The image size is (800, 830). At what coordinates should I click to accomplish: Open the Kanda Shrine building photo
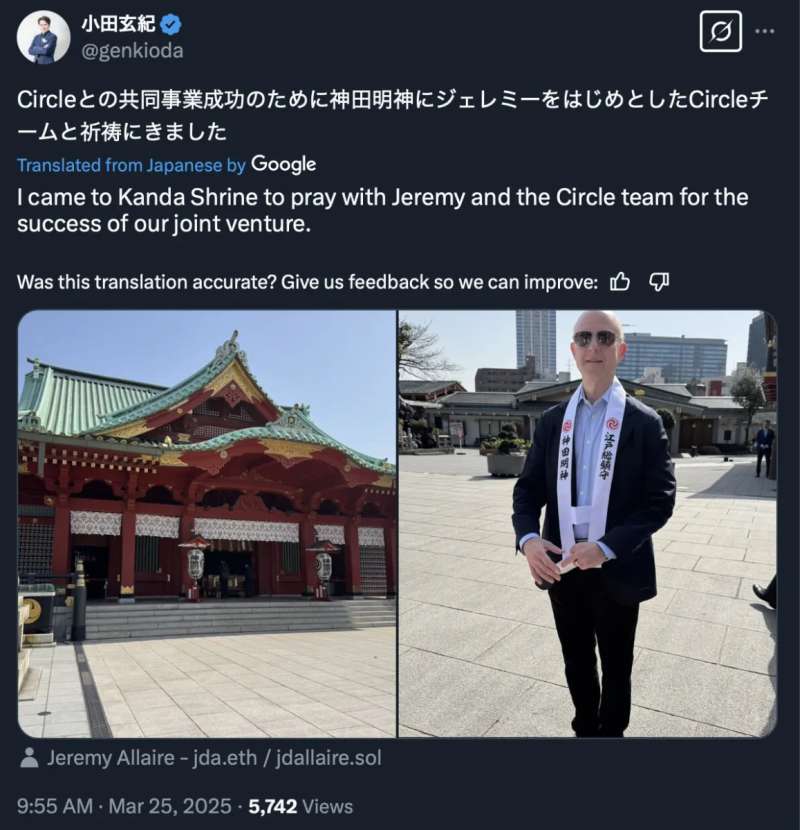207,524
